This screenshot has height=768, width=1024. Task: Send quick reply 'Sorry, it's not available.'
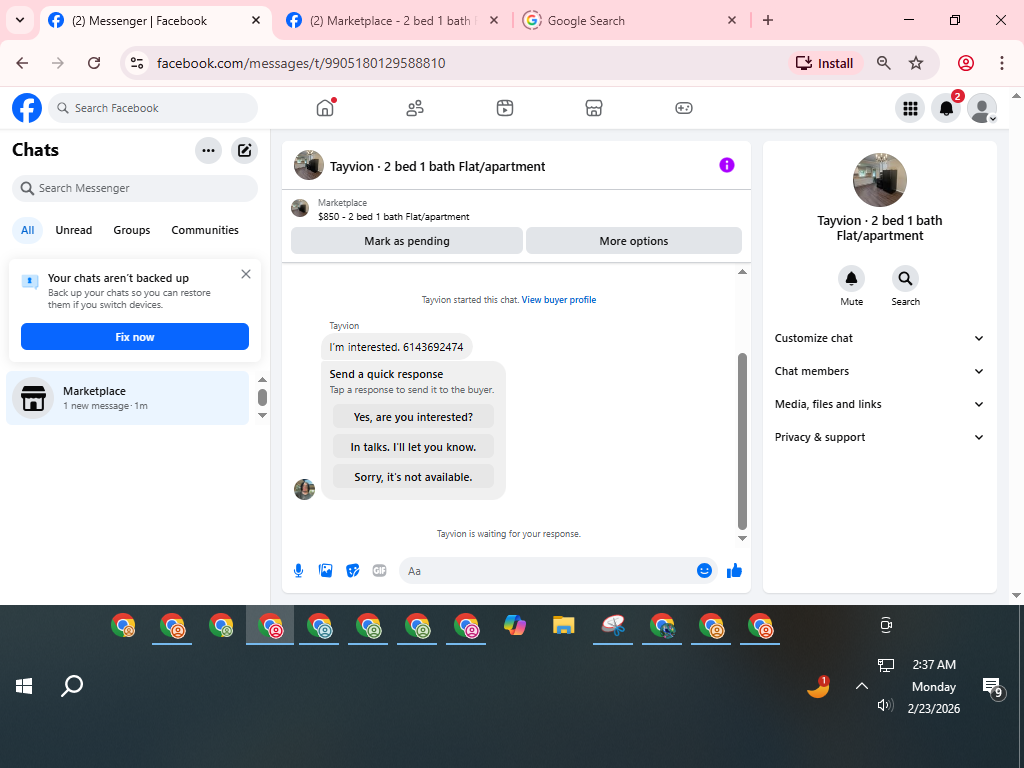click(413, 477)
